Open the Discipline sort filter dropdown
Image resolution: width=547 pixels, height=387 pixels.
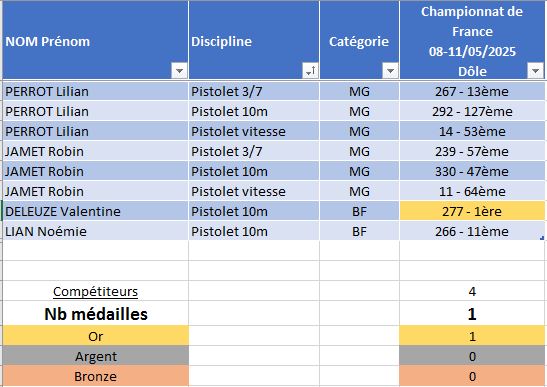click(x=310, y=71)
